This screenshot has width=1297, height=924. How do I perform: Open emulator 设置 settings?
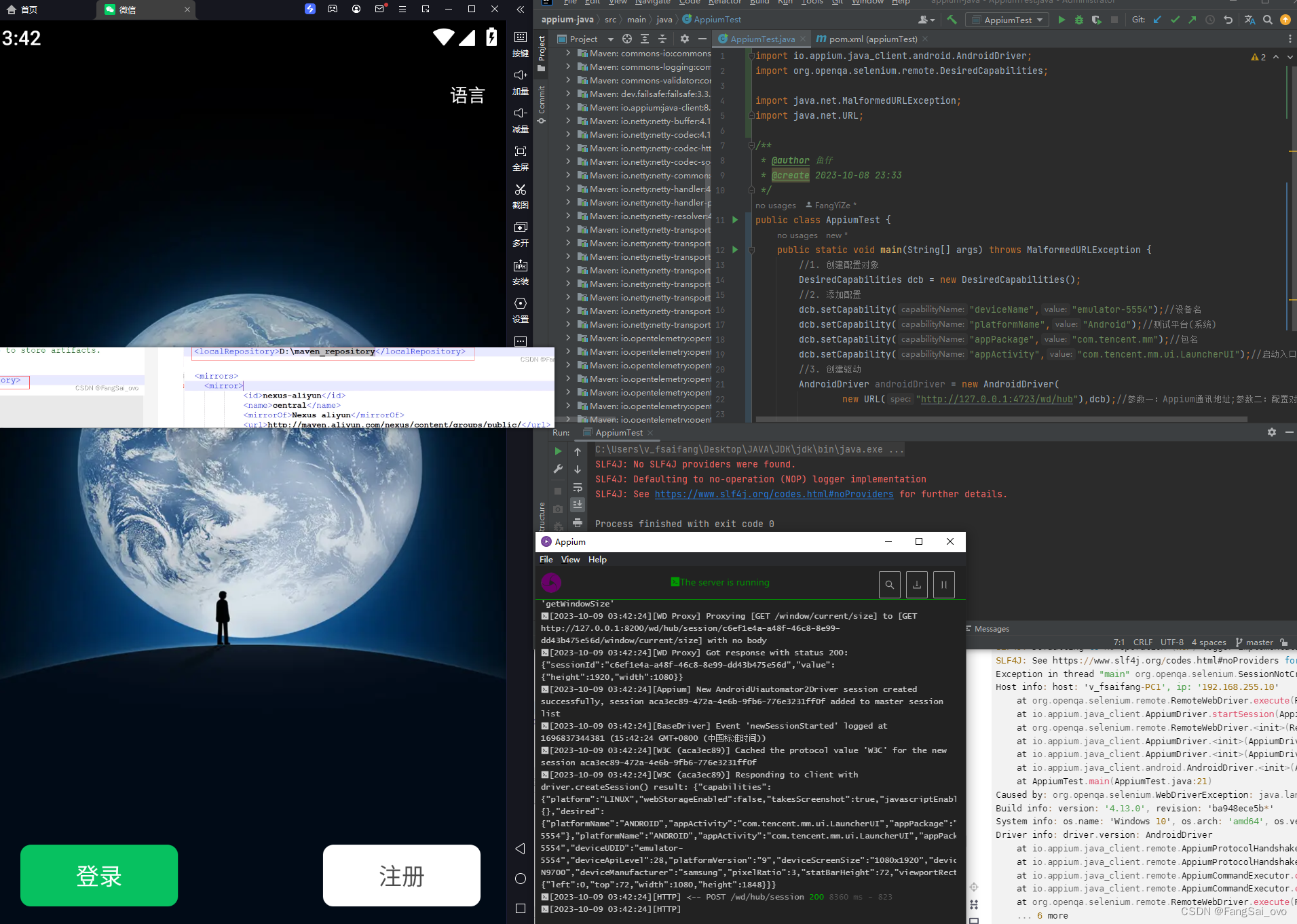(521, 310)
